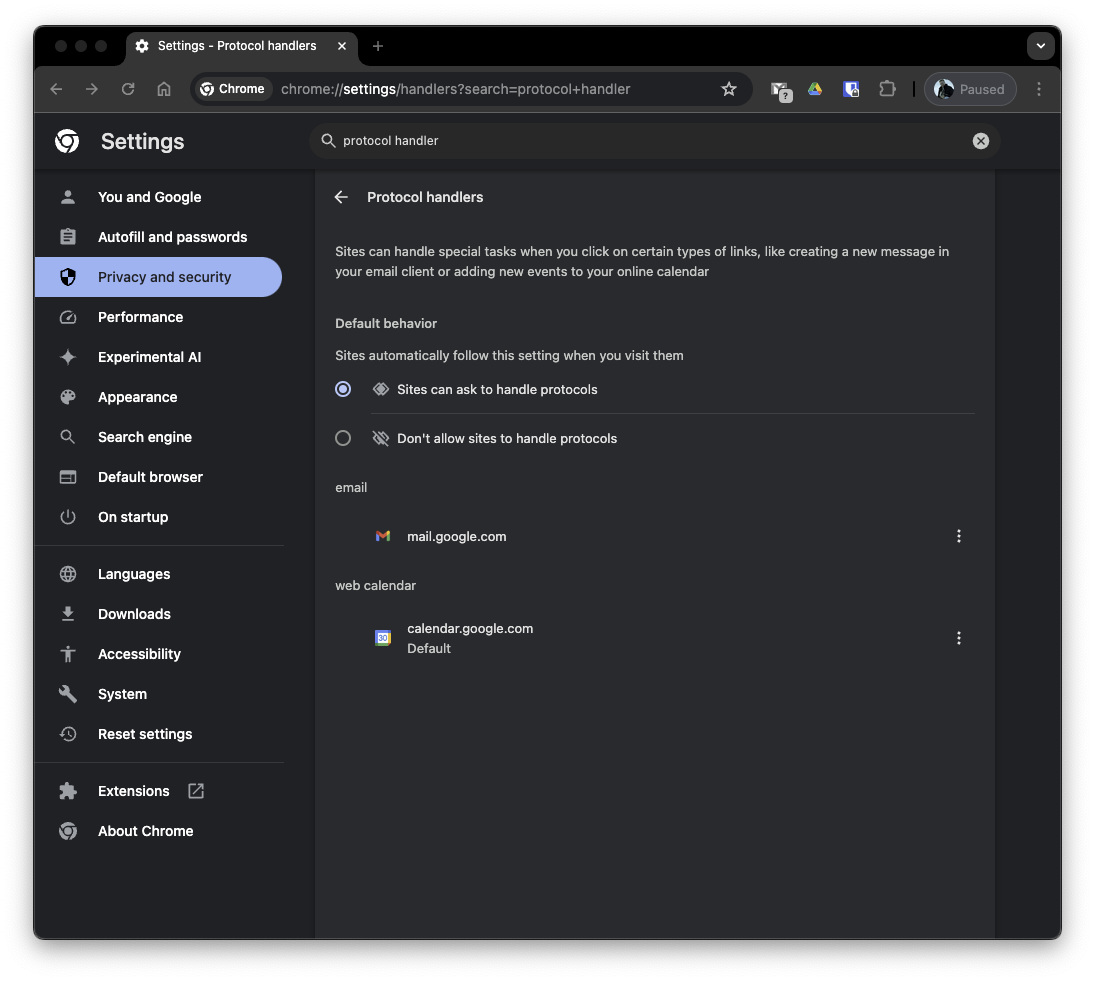Go to the Home page icon
Image resolution: width=1095 pixels, height=981 pixels.
163,89
